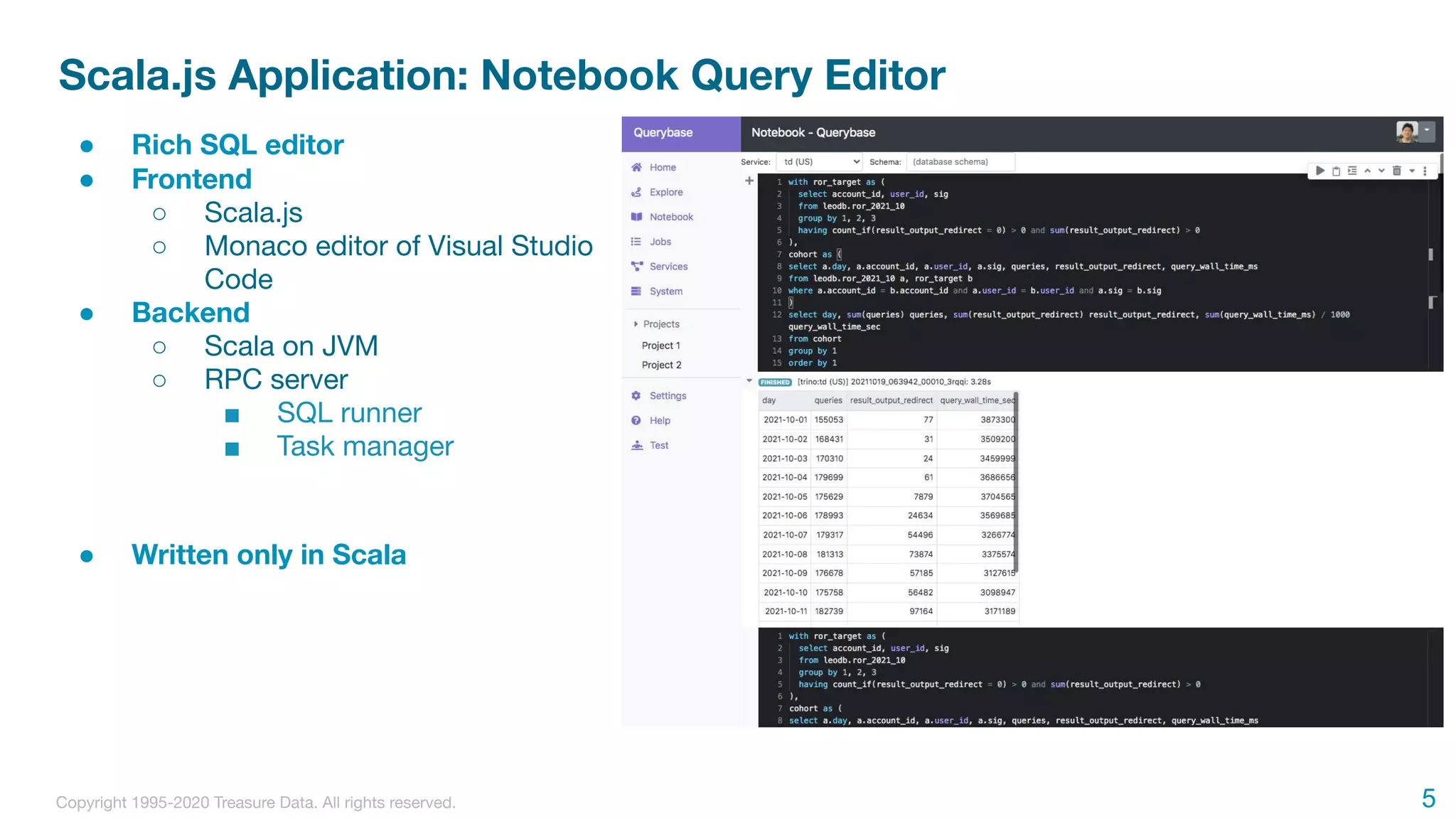Click the Home icon in sidebar
1456x819 pixels.
[x=636, y=167]
